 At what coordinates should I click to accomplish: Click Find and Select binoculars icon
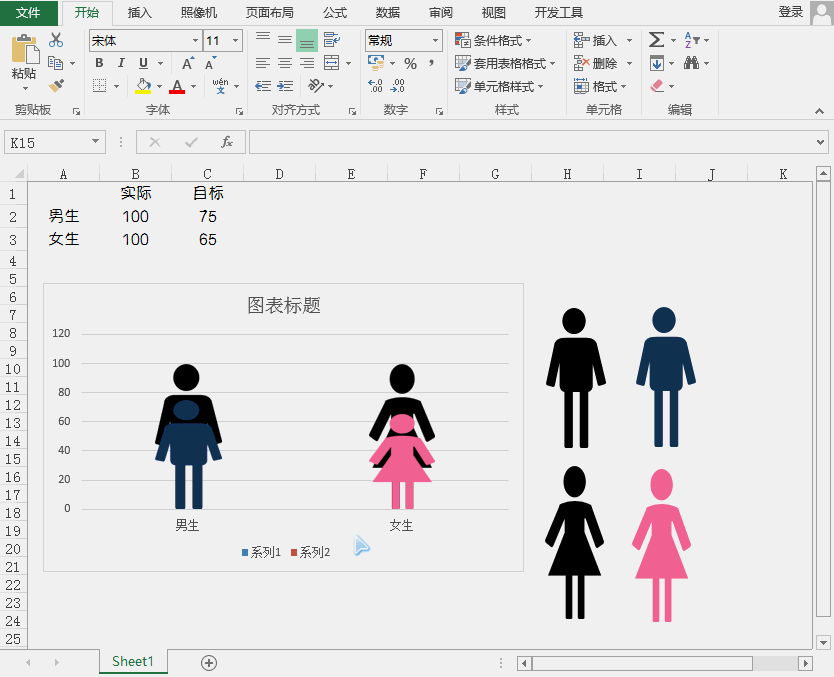pos(691,63)
